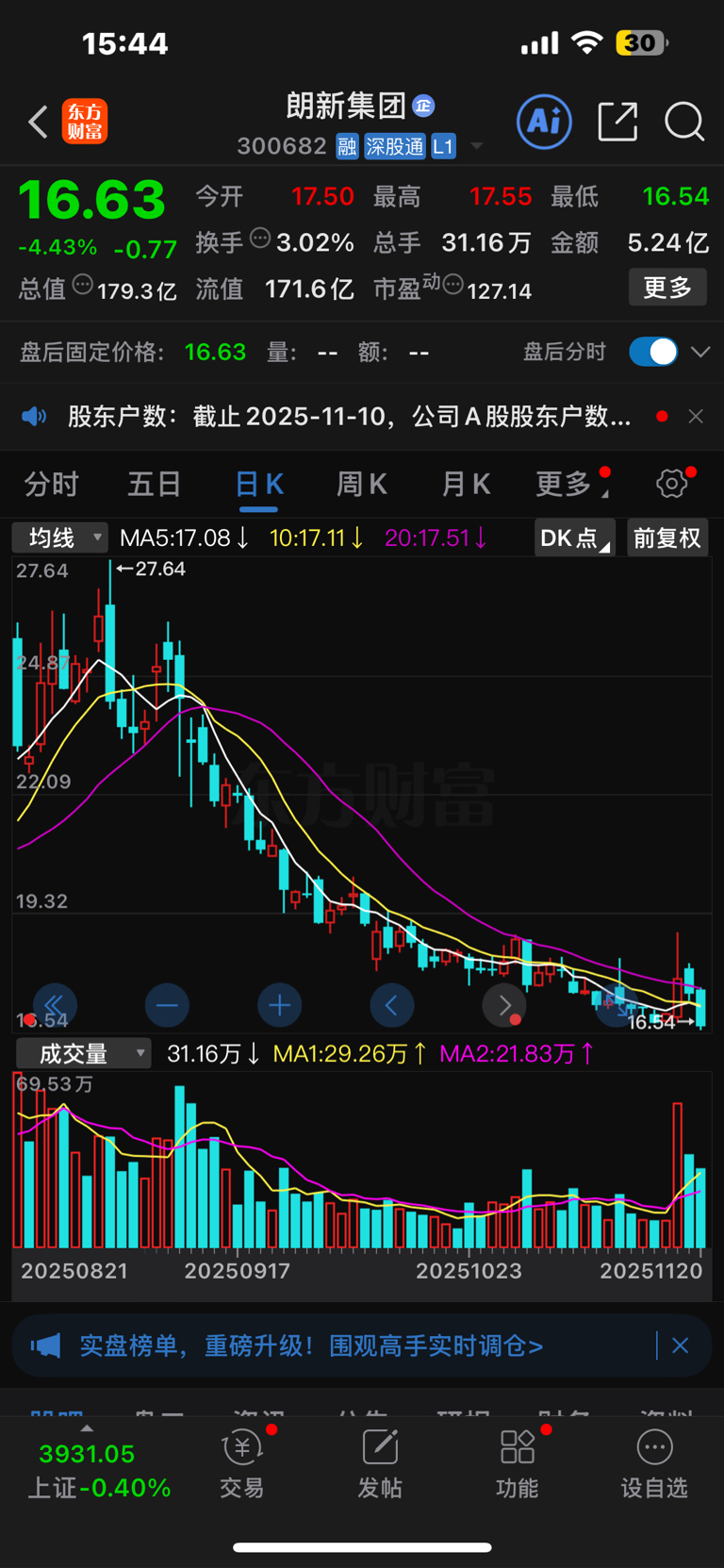
Task: Tap the 16.63 current price
Action: (x=91, y=200)
